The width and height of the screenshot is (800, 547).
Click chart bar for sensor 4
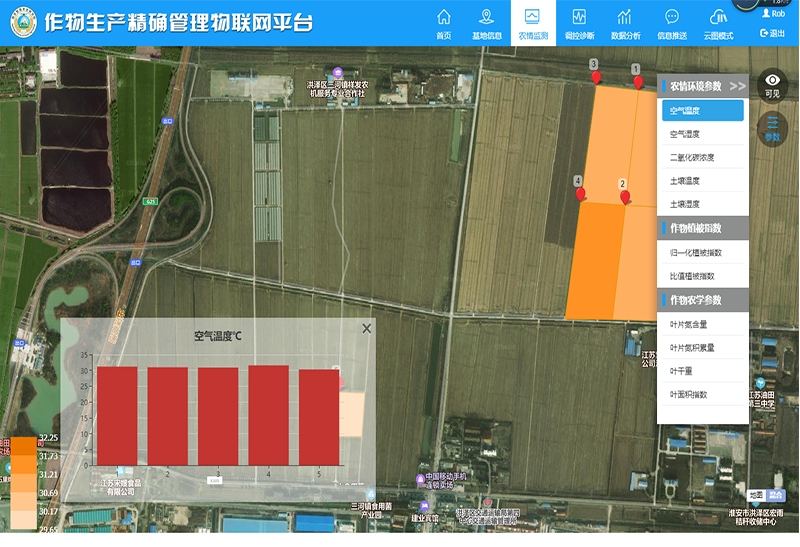pos(268,415)
